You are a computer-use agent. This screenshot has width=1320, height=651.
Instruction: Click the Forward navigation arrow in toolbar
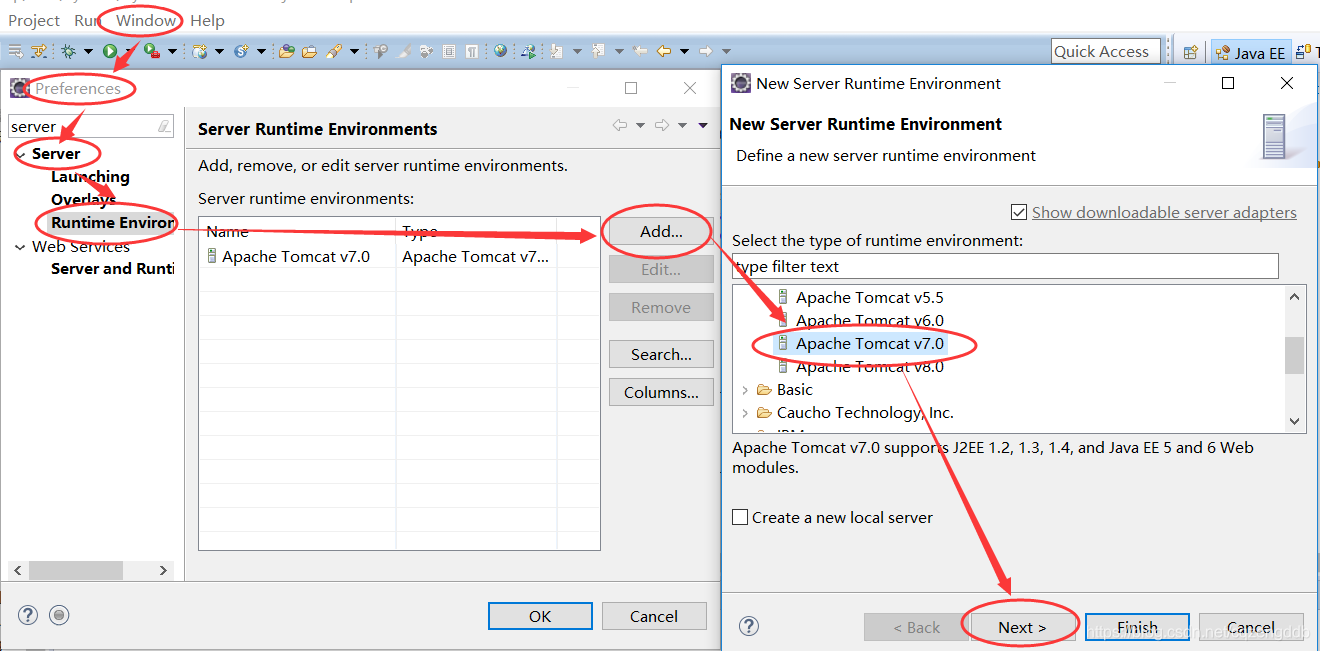[x=705, y=51]
